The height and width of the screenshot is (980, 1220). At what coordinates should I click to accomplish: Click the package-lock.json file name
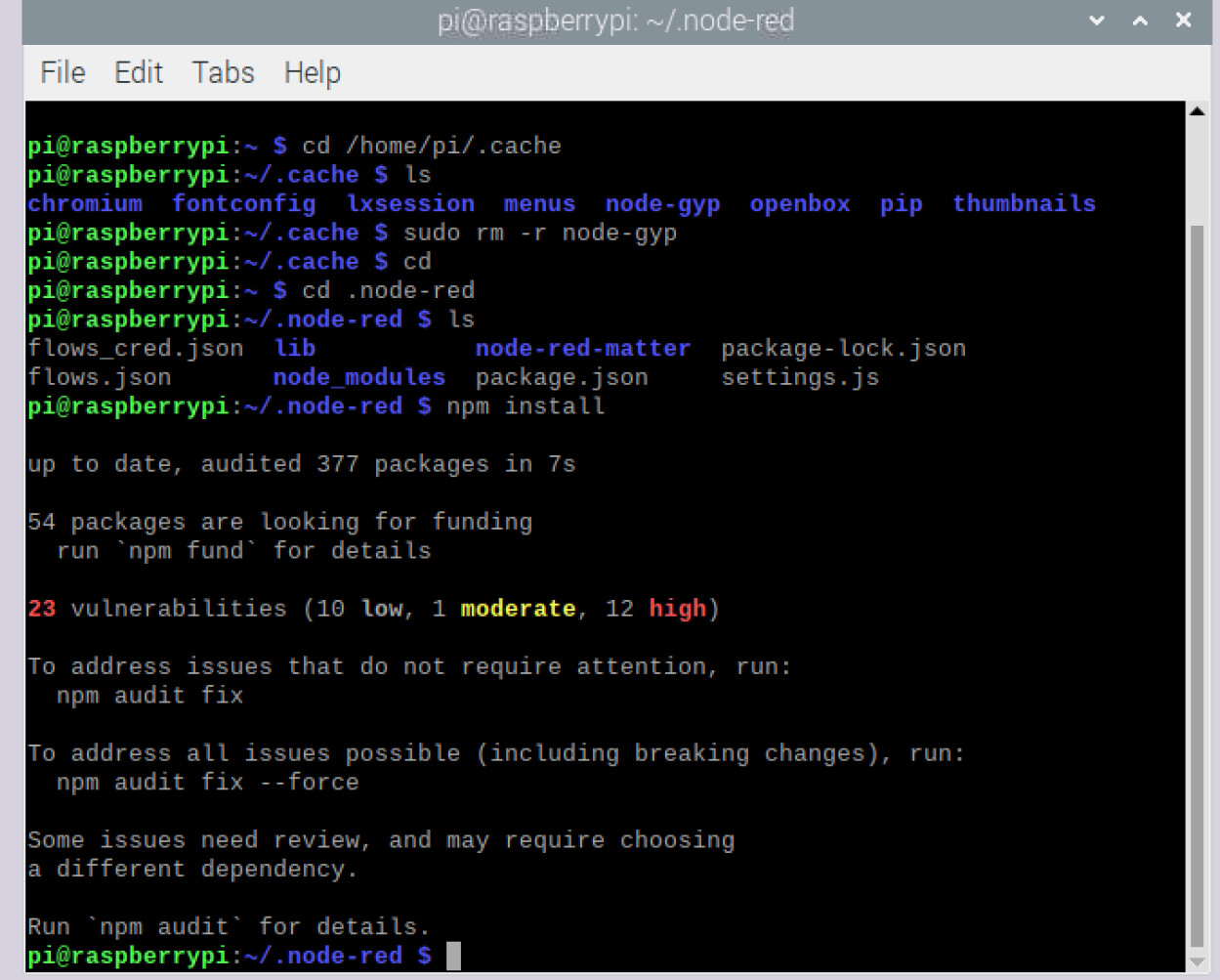[843, 349]
